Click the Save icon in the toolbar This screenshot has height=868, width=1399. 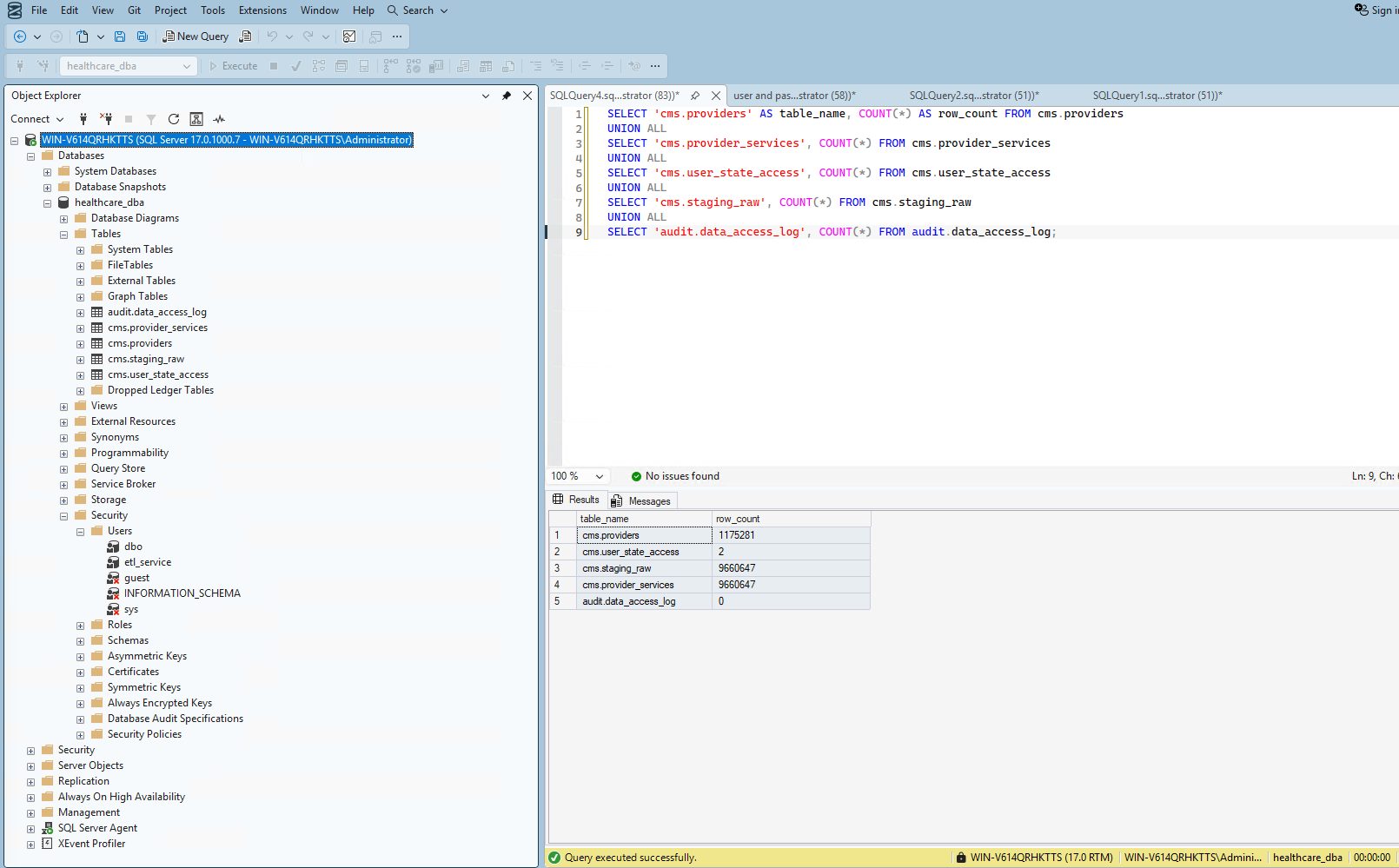coord(120,36)
